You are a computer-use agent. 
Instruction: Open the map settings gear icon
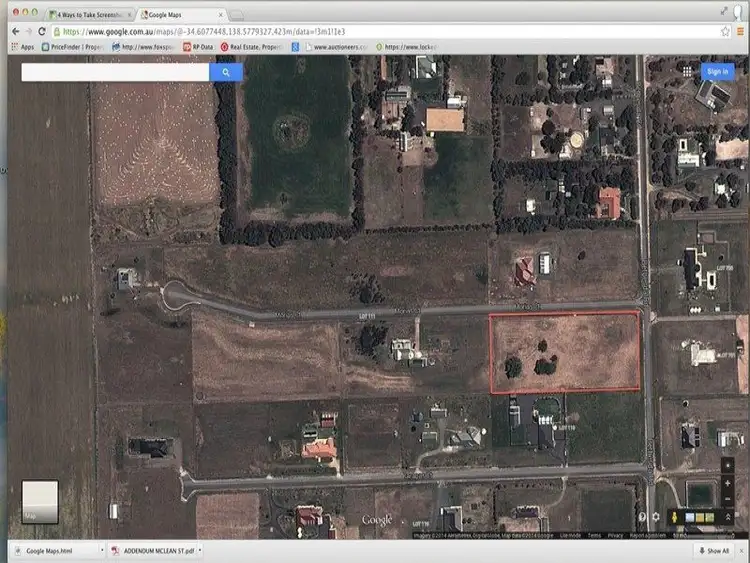pyautogui.click(x=656, y=517)
